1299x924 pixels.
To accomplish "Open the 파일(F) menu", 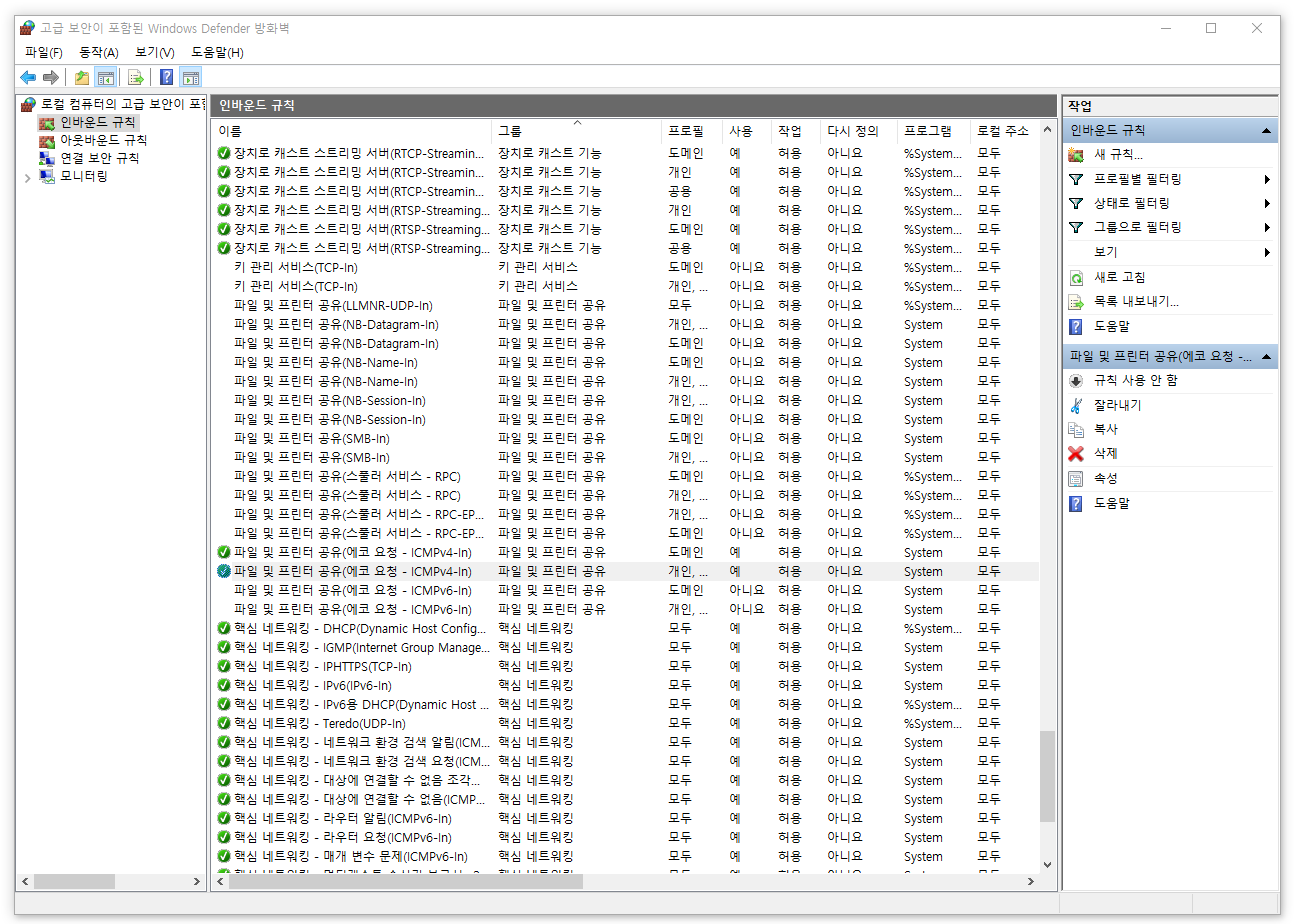I will pos(44,52).
